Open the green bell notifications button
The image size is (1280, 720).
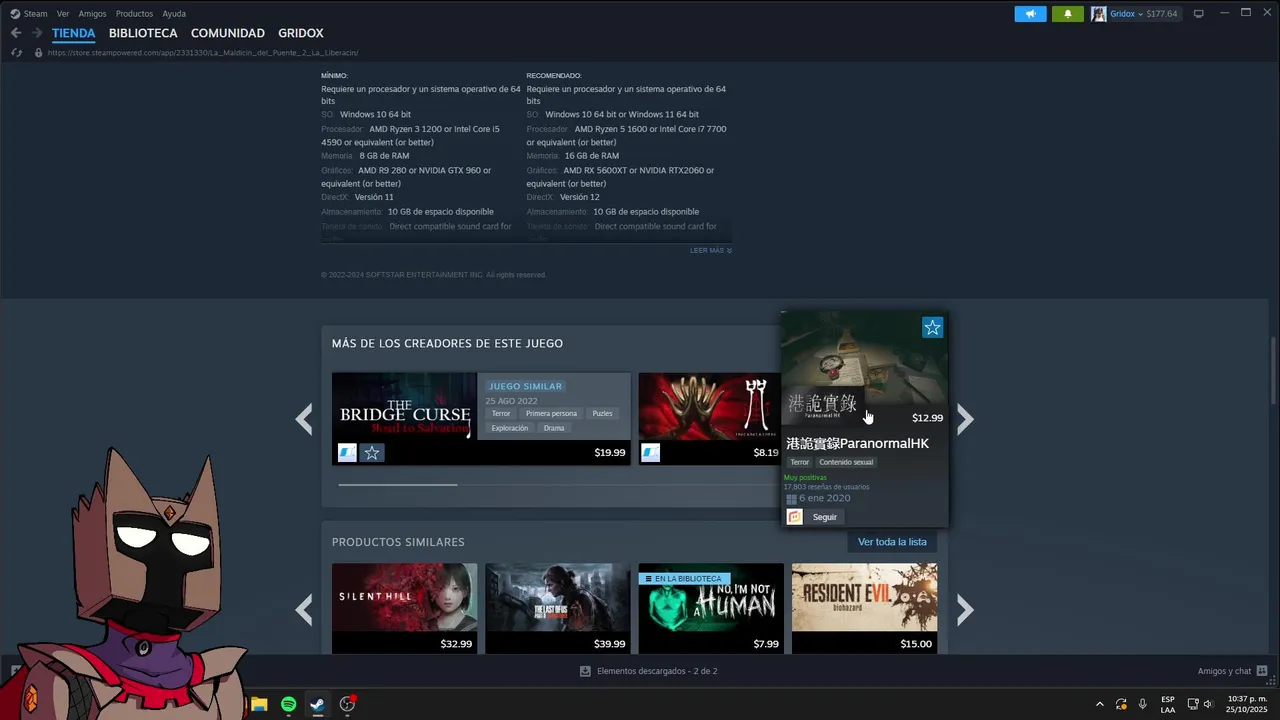click(1068, 14)
